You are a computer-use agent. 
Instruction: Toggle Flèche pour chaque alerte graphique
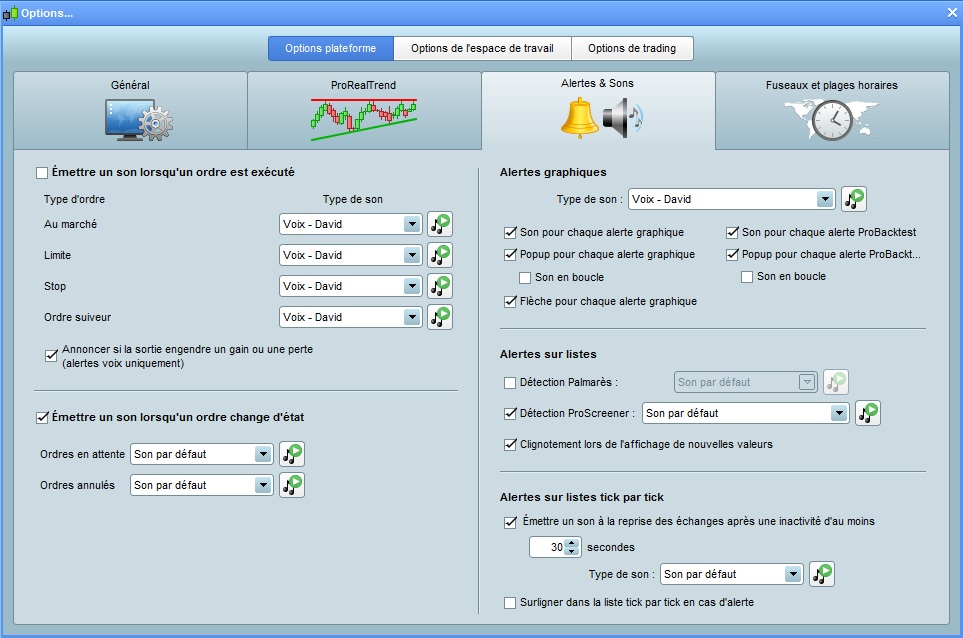(510, 301)
